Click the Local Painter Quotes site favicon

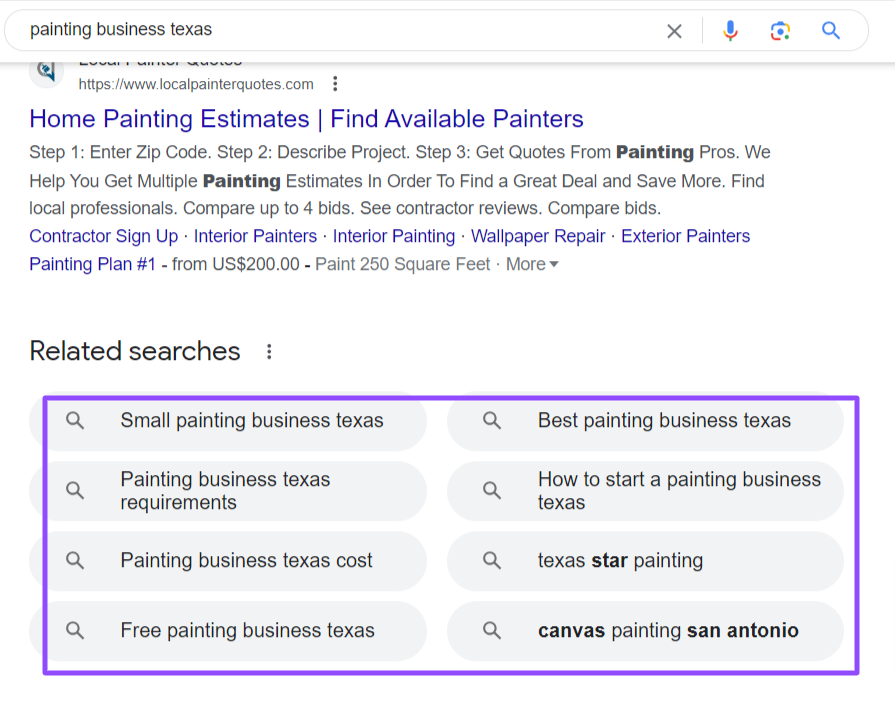[x=46, y=71]
